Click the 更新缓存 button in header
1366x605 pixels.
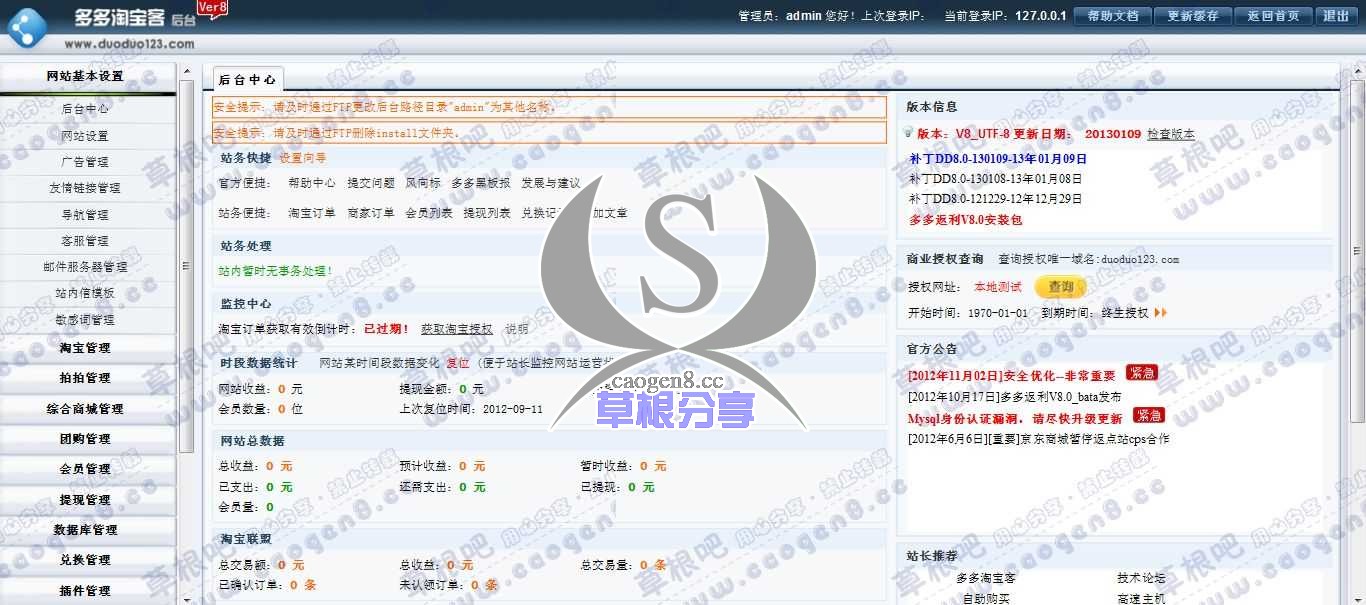[x=1191, y=16]
